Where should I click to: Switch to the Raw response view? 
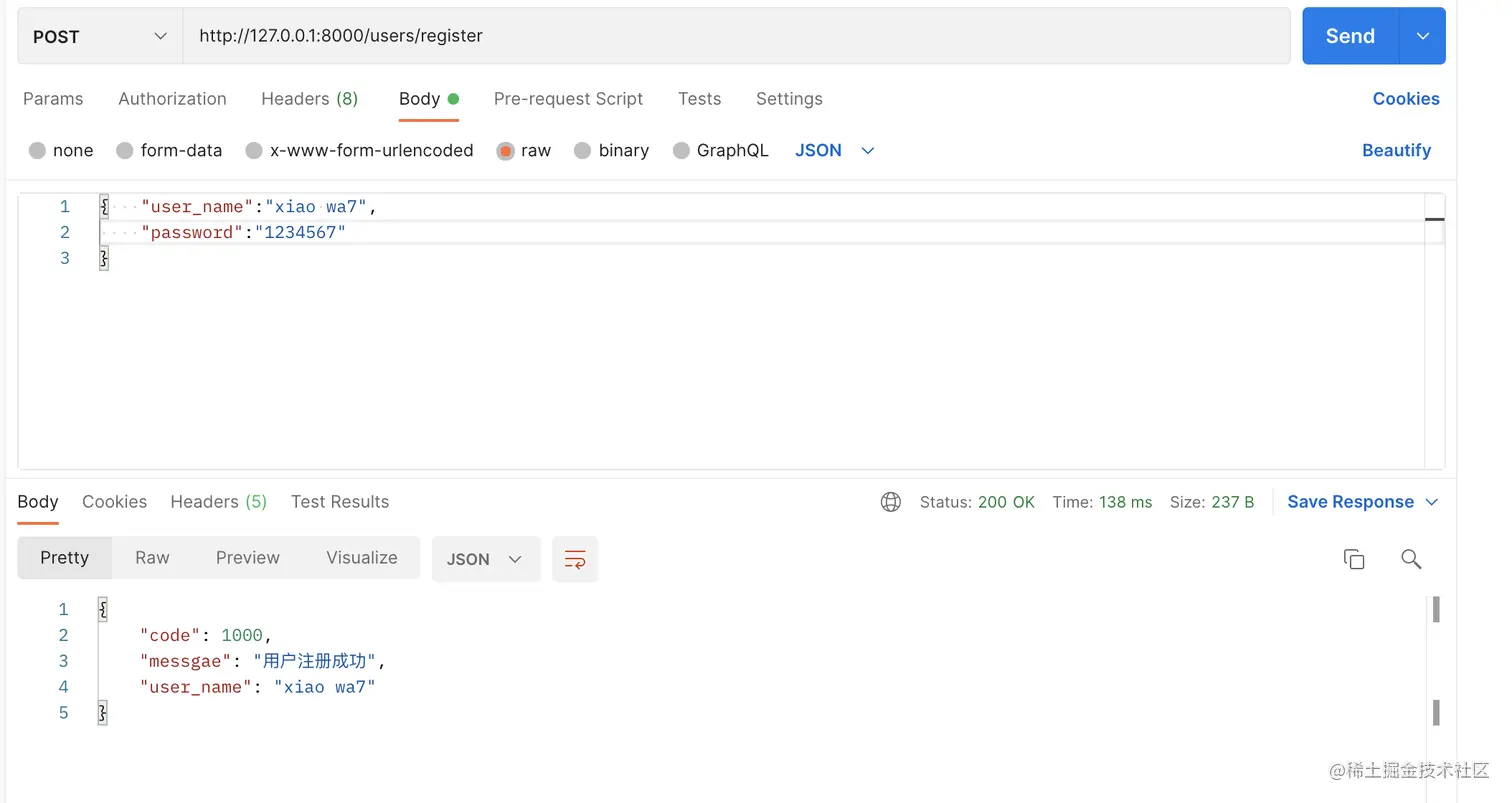[152, 558]
